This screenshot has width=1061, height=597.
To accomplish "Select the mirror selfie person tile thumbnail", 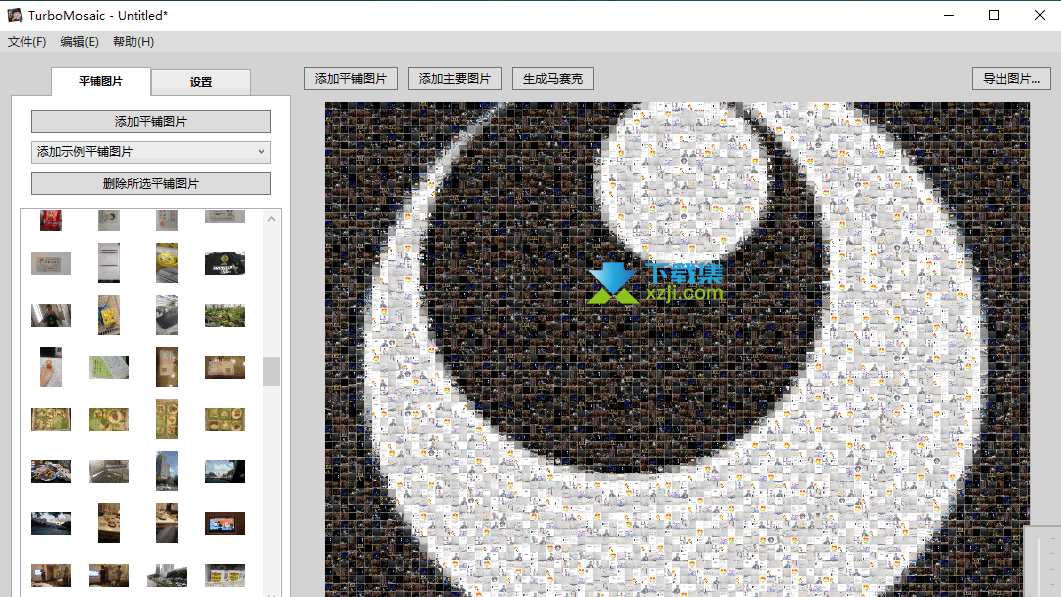I will click(x=51, y=315).
